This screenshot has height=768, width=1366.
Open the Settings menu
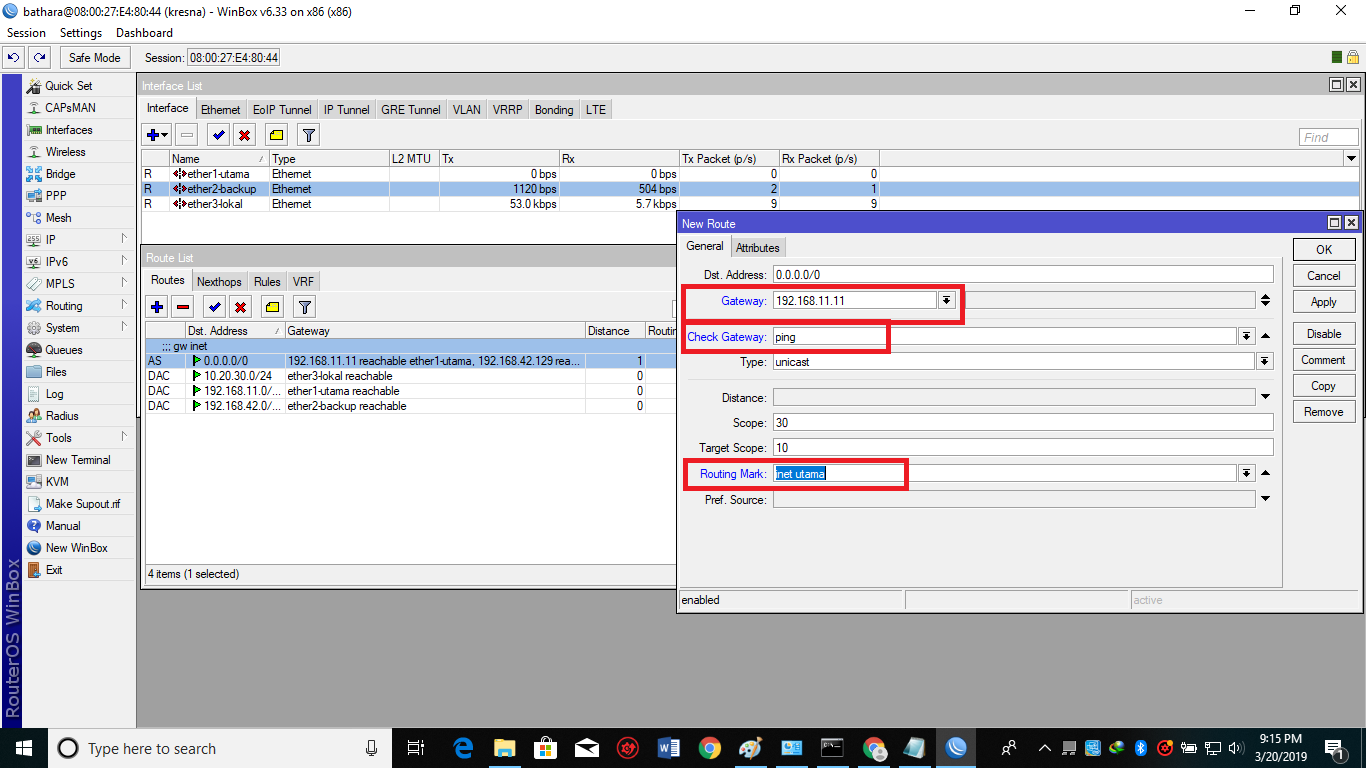point(80,32)
